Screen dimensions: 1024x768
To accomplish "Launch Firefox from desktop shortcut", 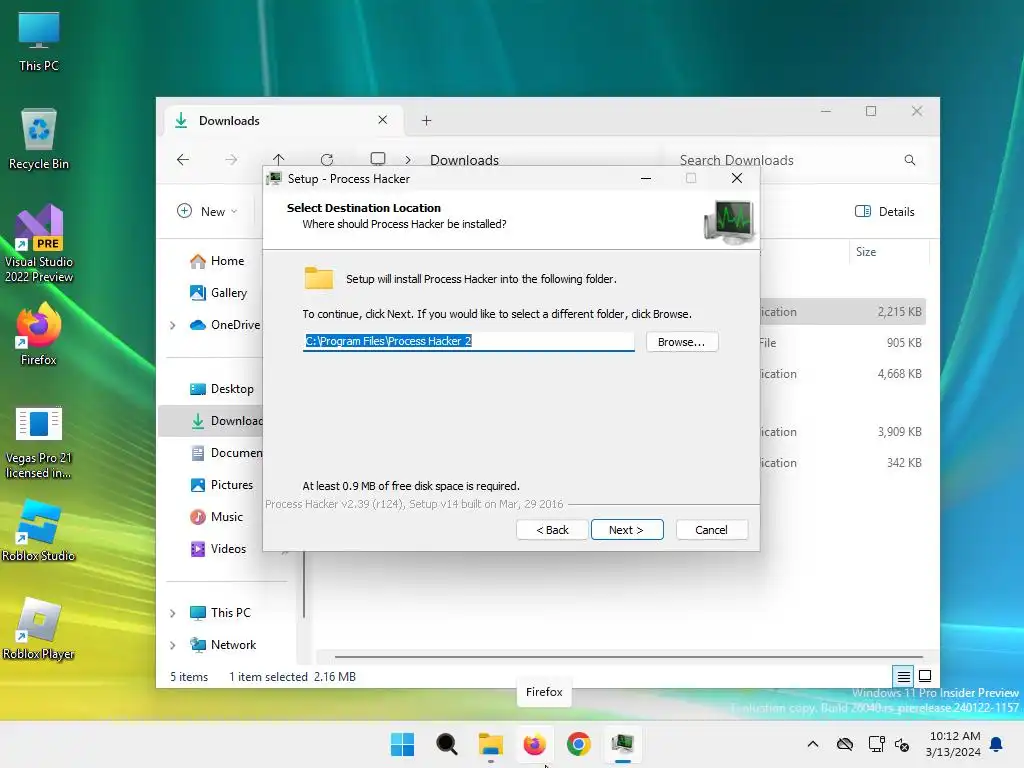I will point(39,334).
